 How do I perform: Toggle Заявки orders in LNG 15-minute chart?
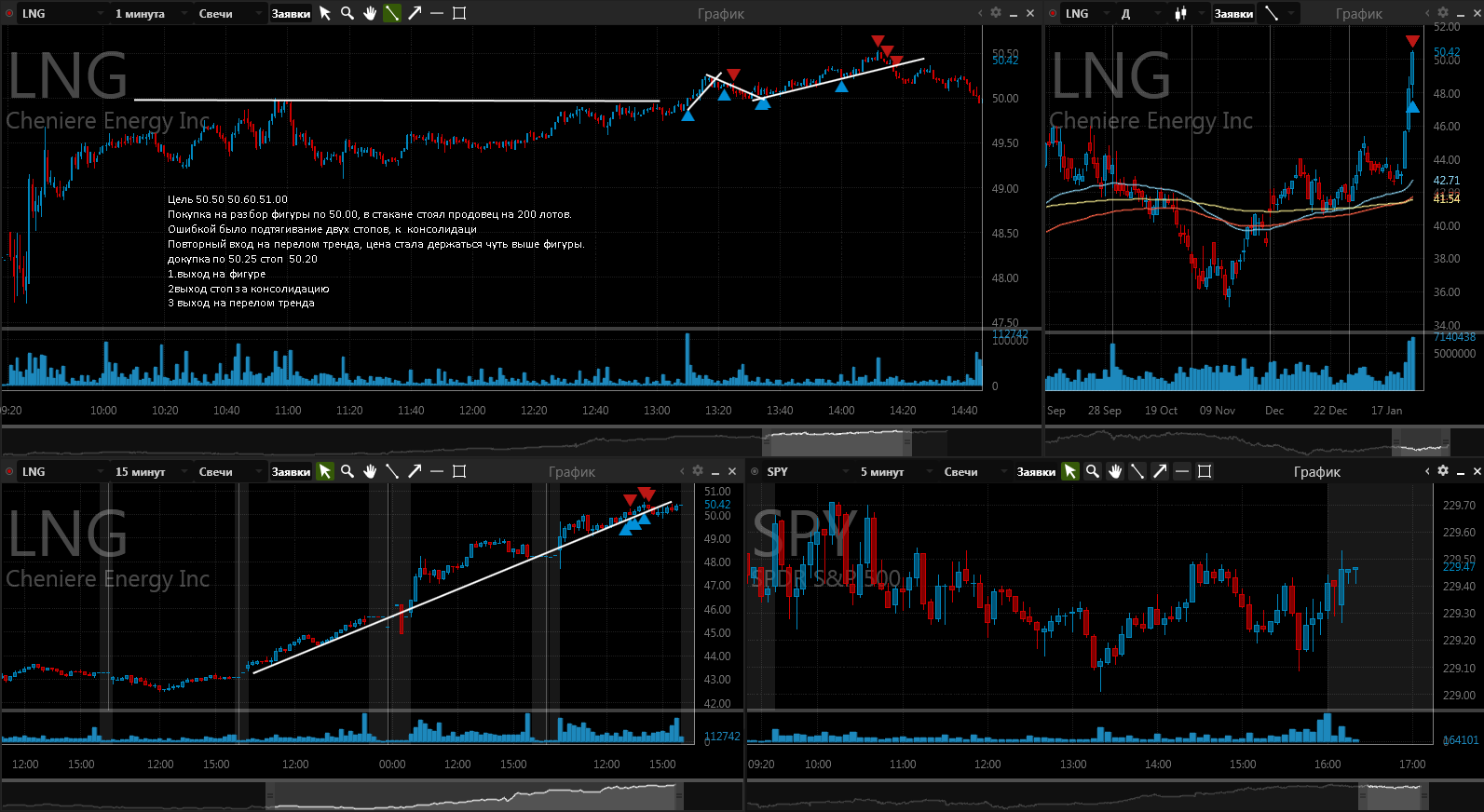click(x=292, y=471)
